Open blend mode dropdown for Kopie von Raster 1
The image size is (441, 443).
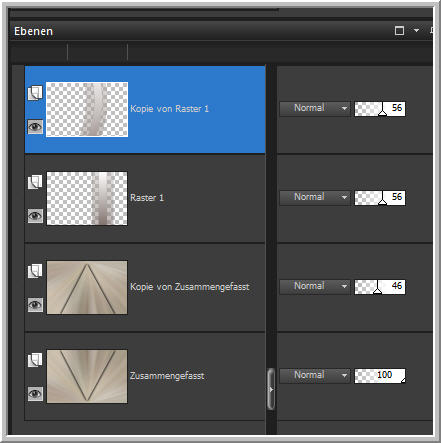[x=315, y=108]
